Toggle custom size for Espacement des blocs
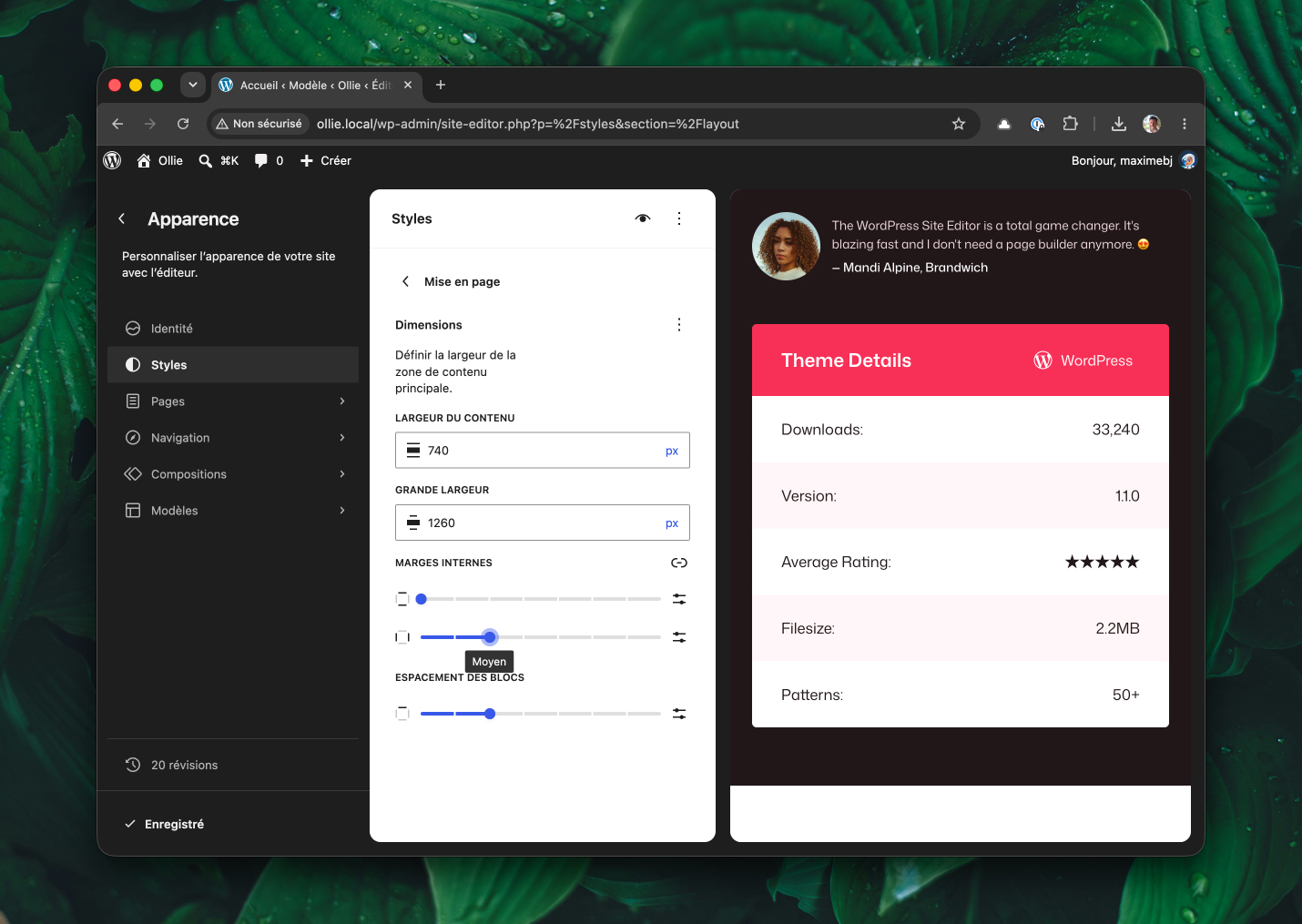This screenshot has height=924, width=1302. pyautogui.click(x=679, y=714)
